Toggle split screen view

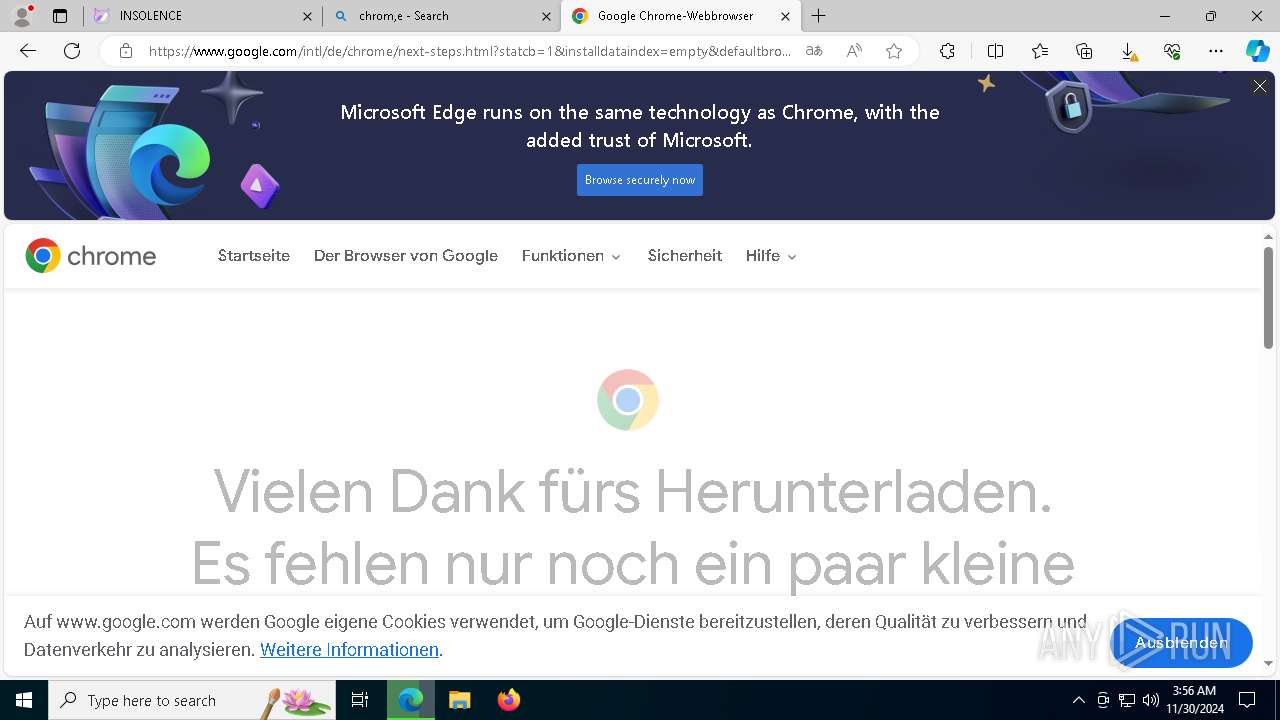[995, 51]
